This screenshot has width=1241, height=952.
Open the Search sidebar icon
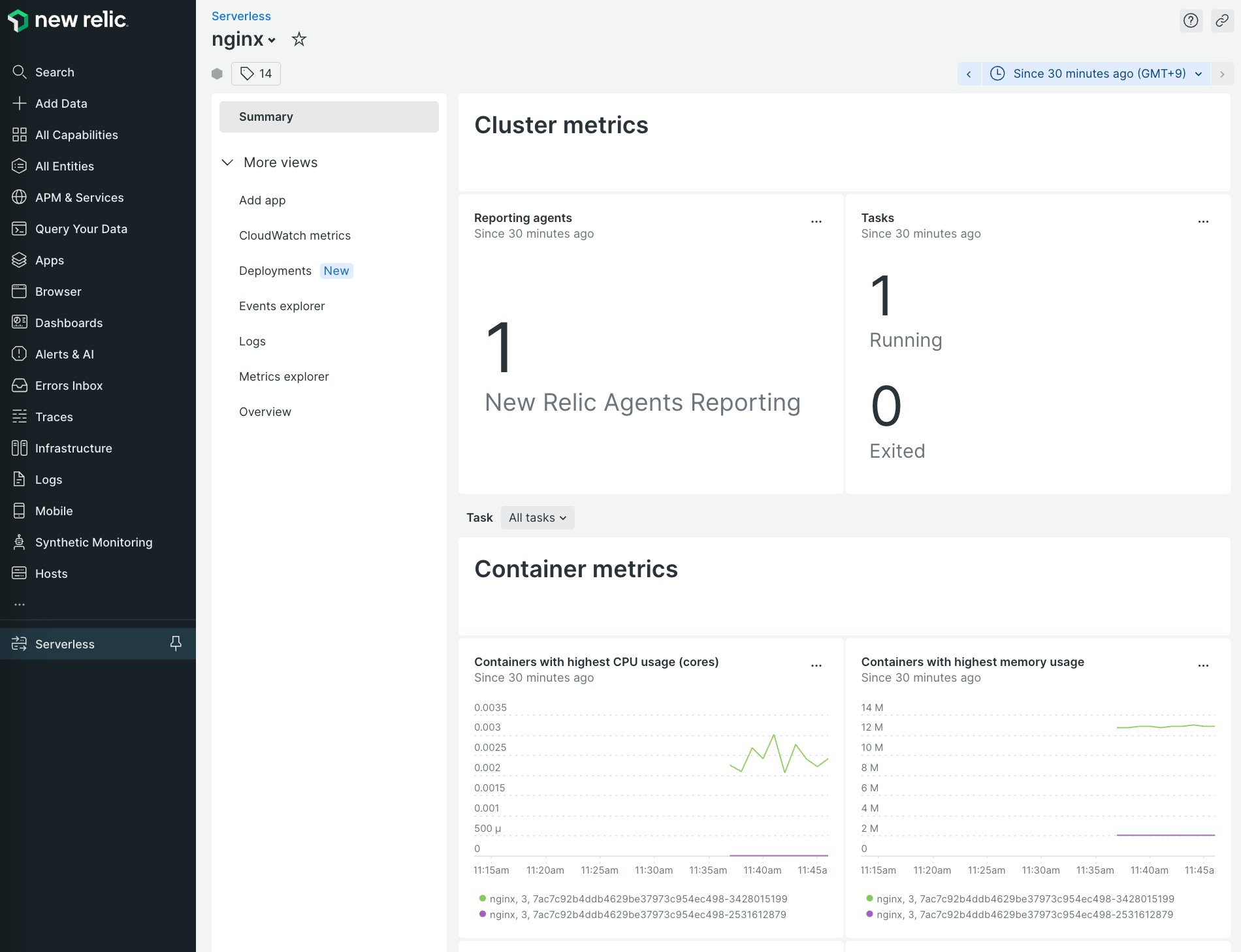point(20,72)
